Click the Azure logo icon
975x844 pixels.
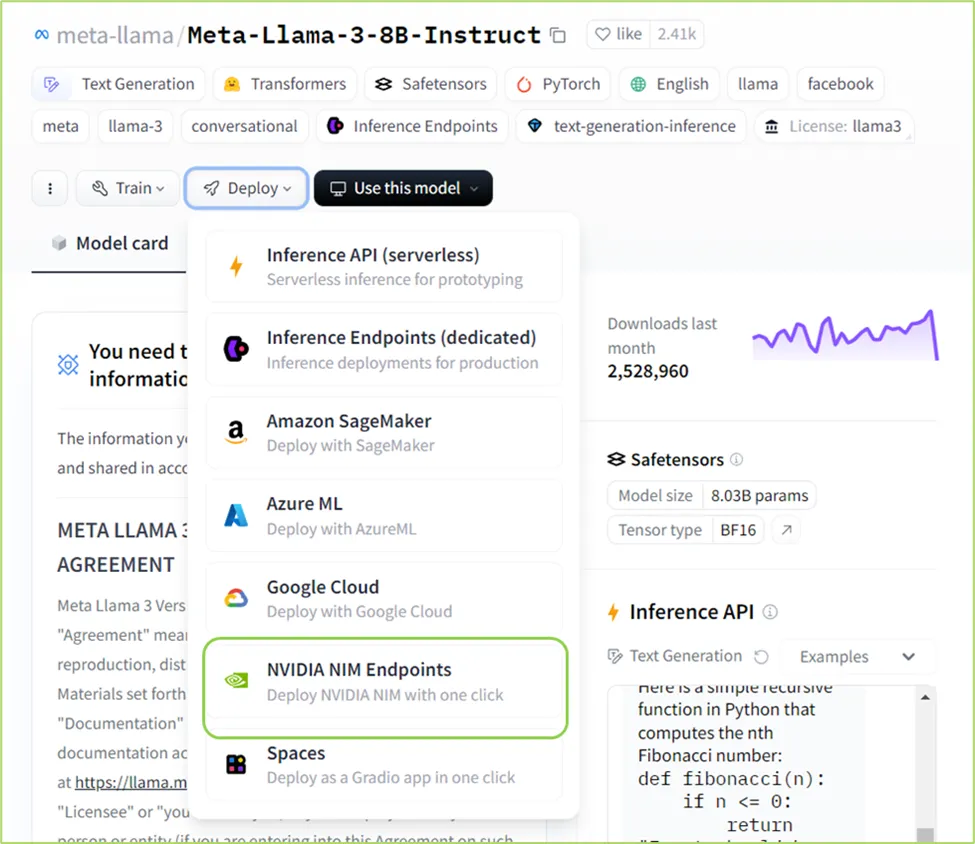[x=236, y=515]
